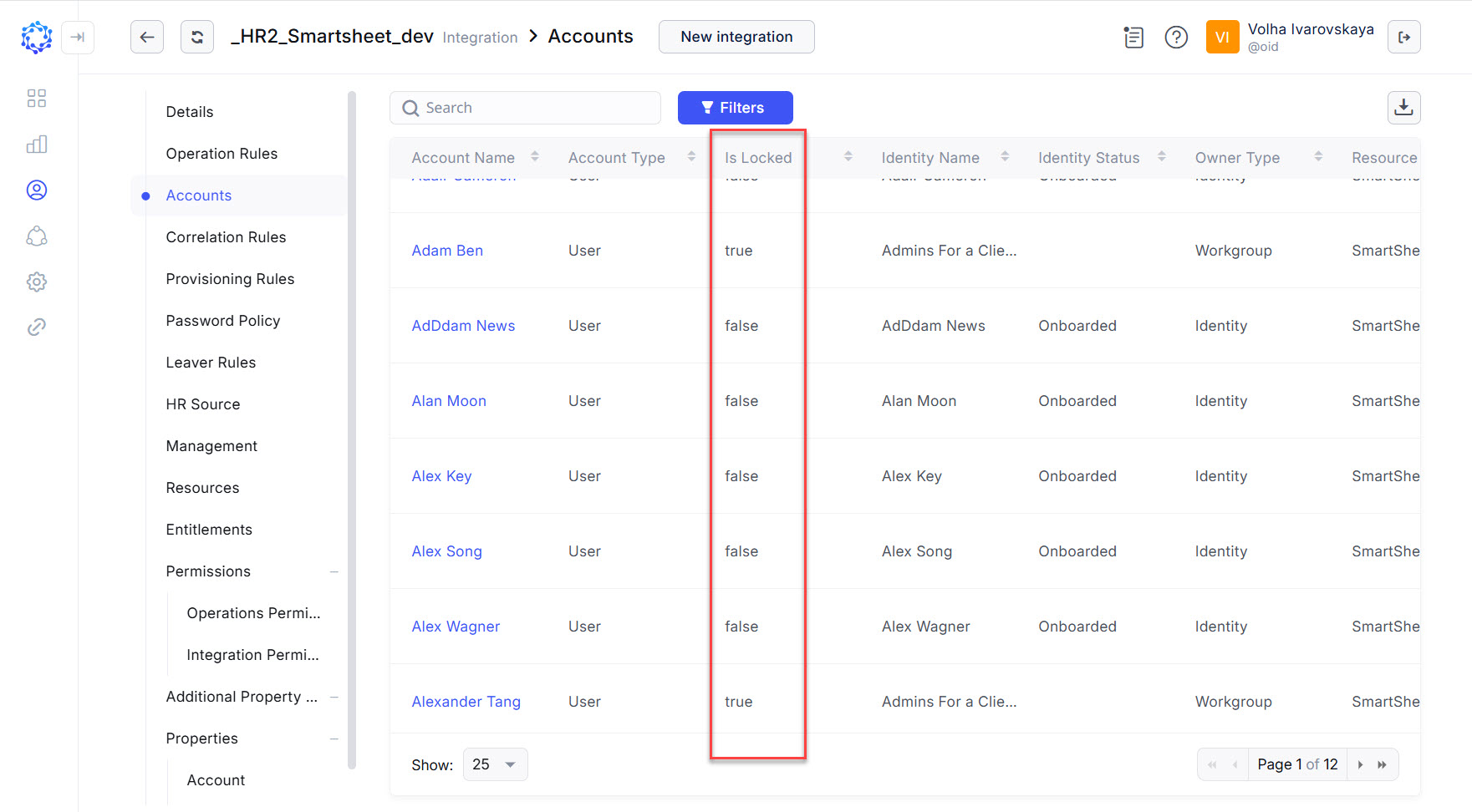This screenshot has width=1472, height=812.
Task: Open the Alexander Tang account link
Action: 466,702
